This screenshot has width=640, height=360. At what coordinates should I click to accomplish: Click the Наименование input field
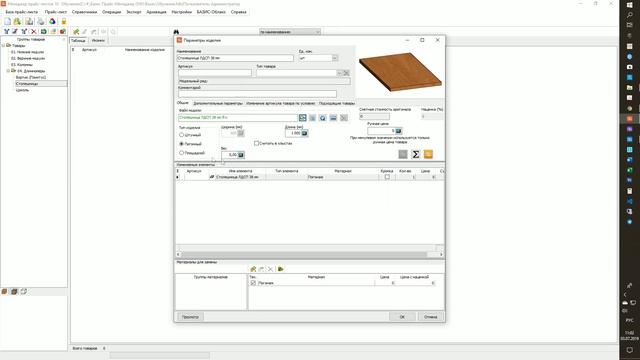click(235, 58)
